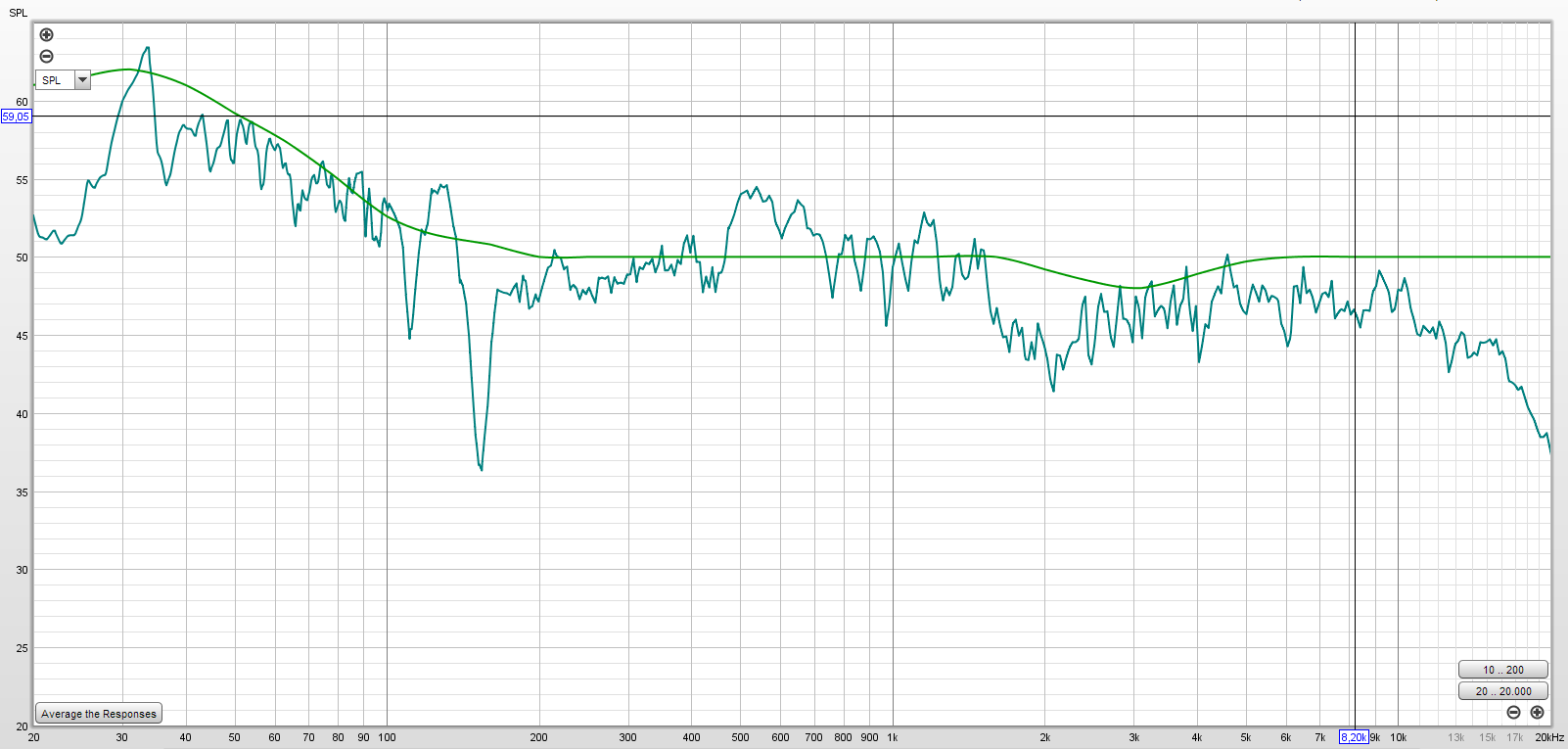Click the 70 frequency axis label
1568x749 pixels.
pos(309,737)
